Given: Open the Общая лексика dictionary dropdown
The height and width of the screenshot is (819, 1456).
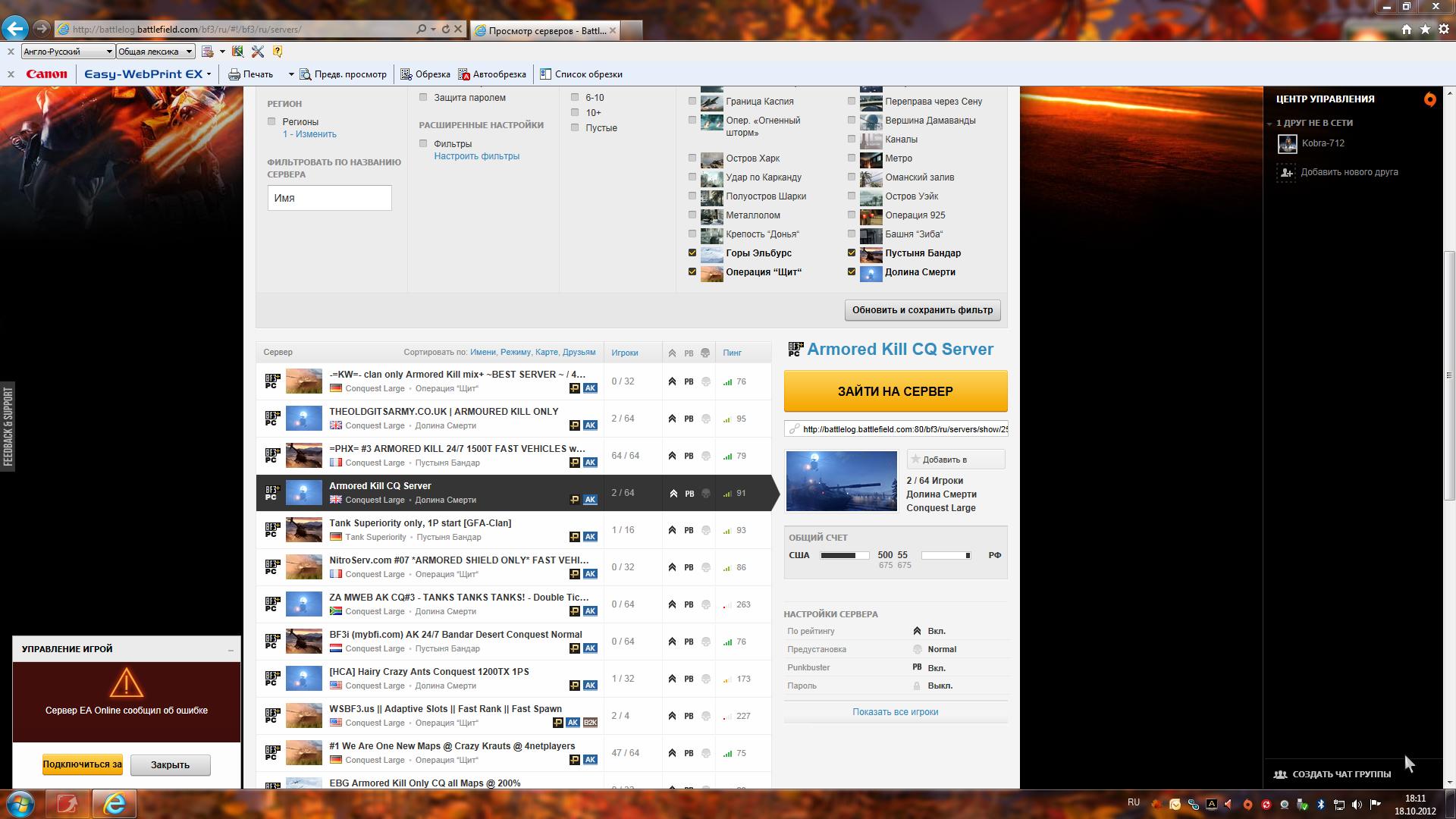Looking at the screenshot, I should click(x=189, y=52).
